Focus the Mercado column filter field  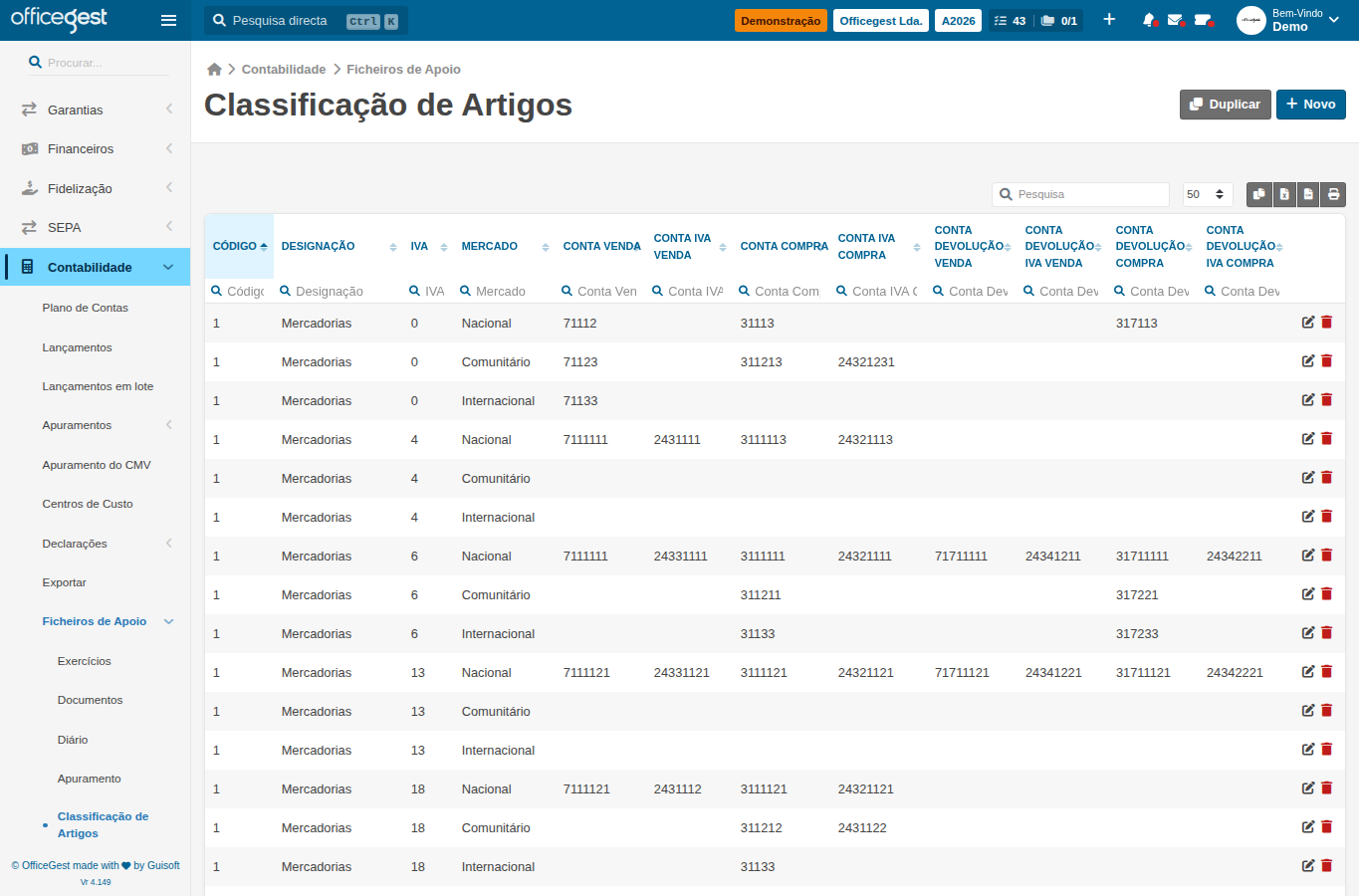(x=504, y=291)
